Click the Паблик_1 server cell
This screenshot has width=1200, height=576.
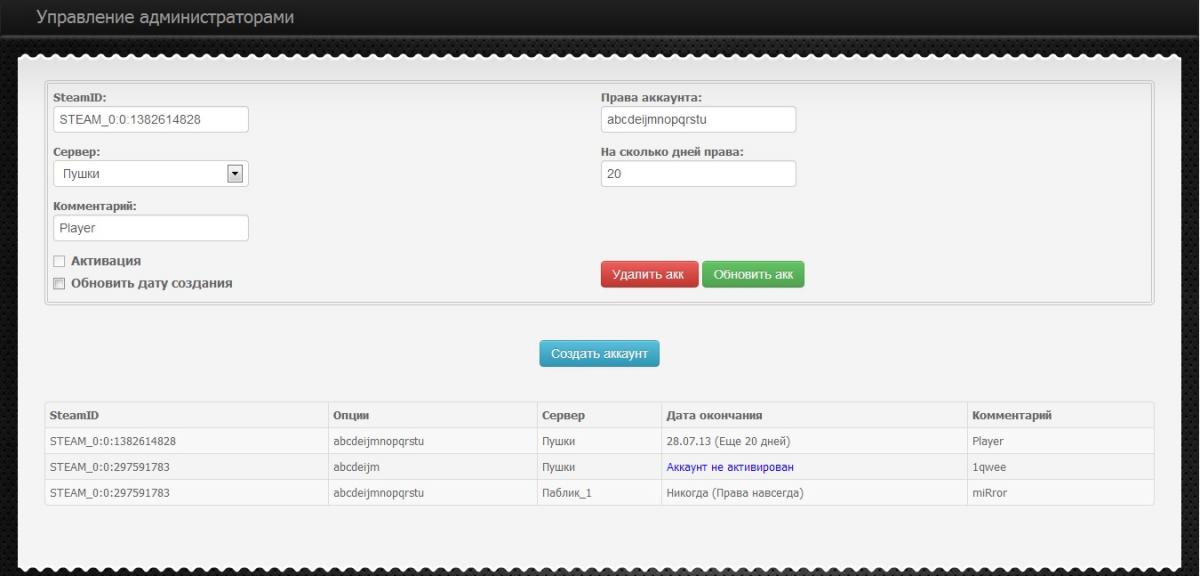coord(566,493)
